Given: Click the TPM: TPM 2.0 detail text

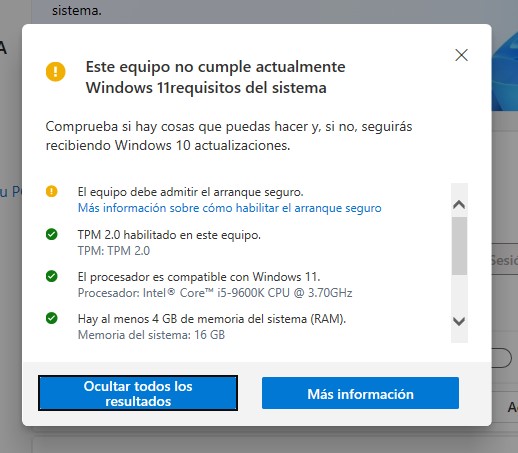Looking at the screenshot, I should coord(114,251).
